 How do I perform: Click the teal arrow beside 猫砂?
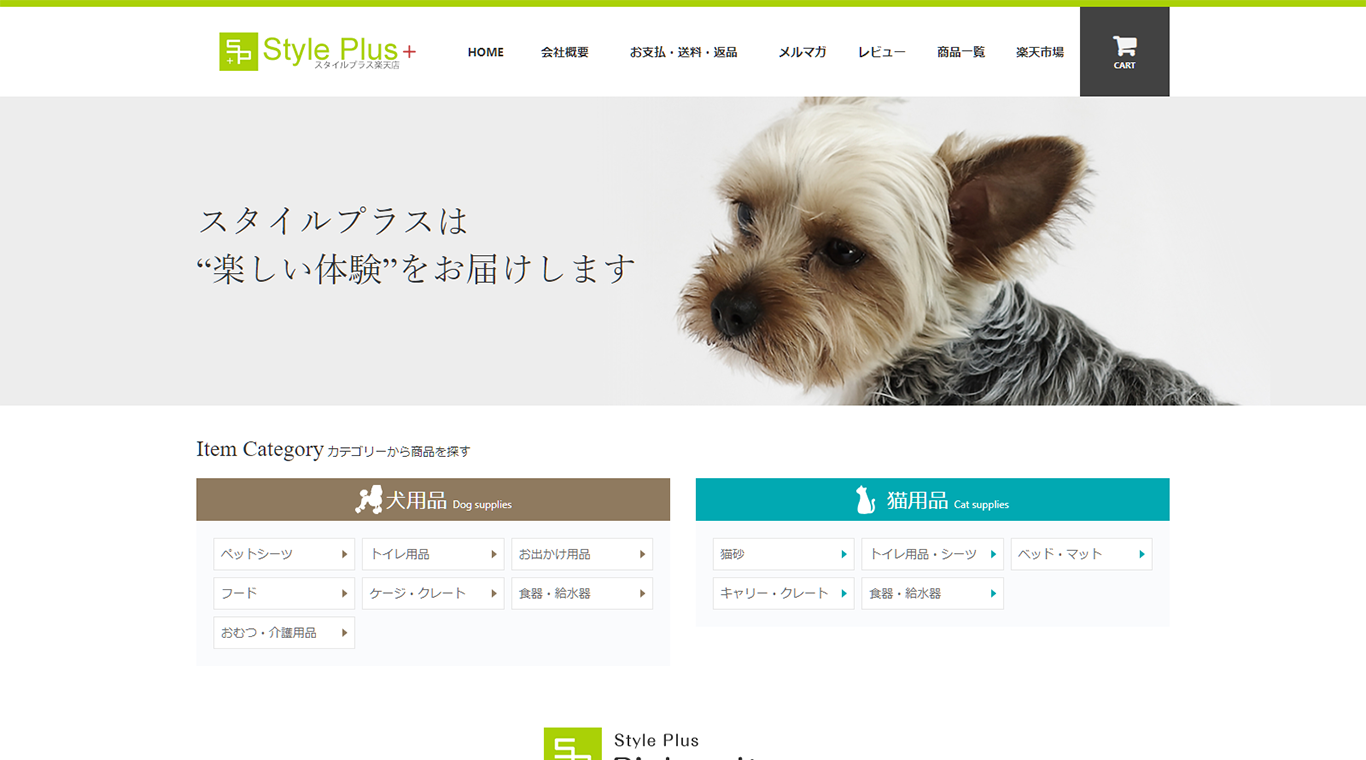coord(843,554)
